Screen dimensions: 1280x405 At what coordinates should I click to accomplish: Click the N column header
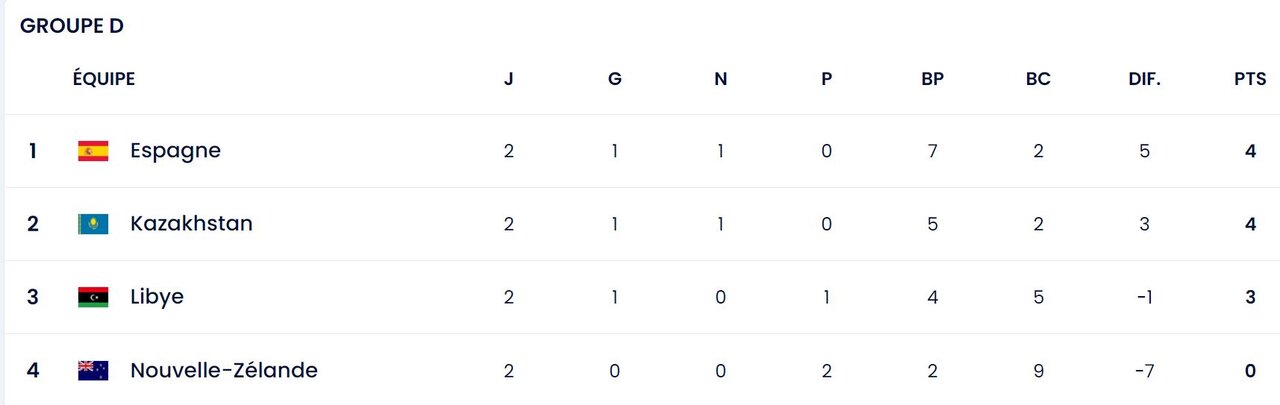(720, 80)
